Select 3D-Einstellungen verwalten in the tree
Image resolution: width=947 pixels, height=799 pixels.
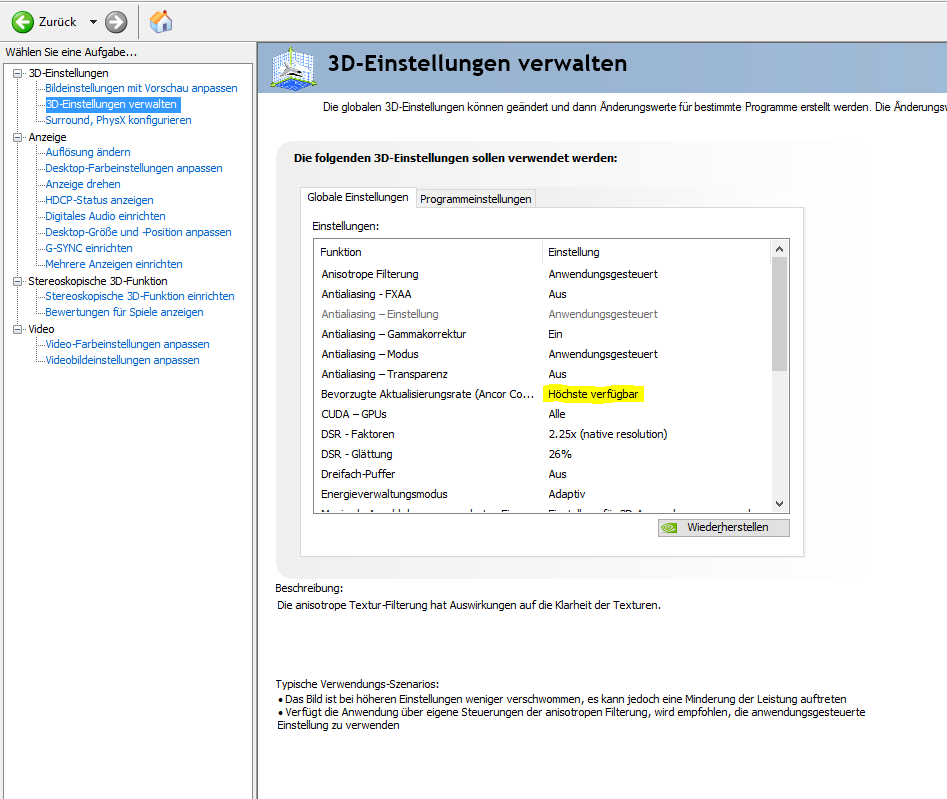point(112,104)
